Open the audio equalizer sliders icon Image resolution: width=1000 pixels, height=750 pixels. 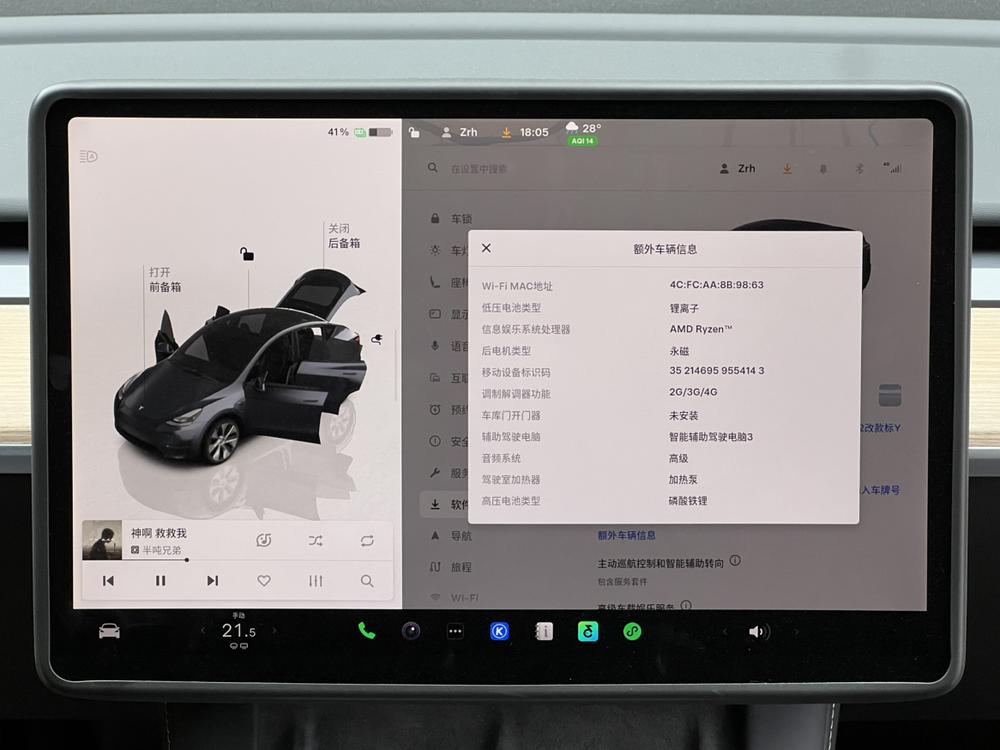(316, 580)
